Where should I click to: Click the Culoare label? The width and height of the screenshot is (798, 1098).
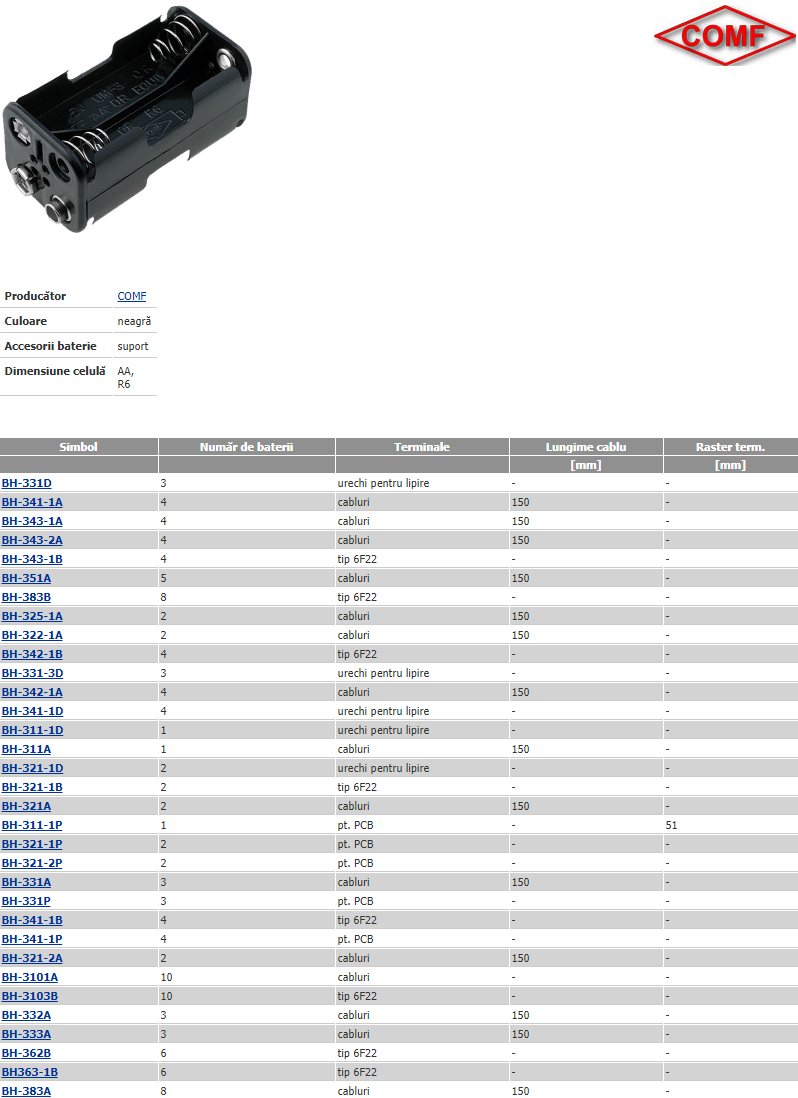pyautogui.click(x=26, y=321)
